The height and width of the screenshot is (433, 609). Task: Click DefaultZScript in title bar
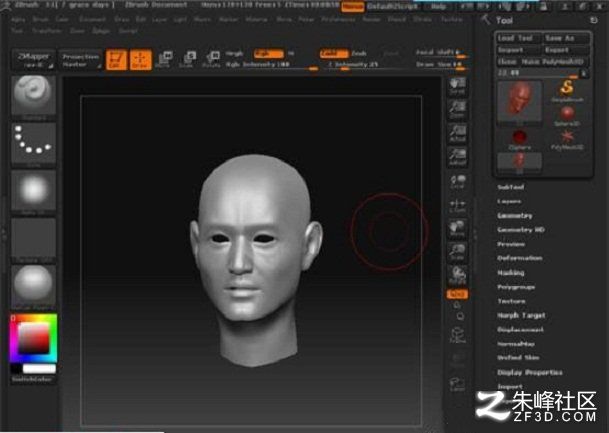click(392, 6)
